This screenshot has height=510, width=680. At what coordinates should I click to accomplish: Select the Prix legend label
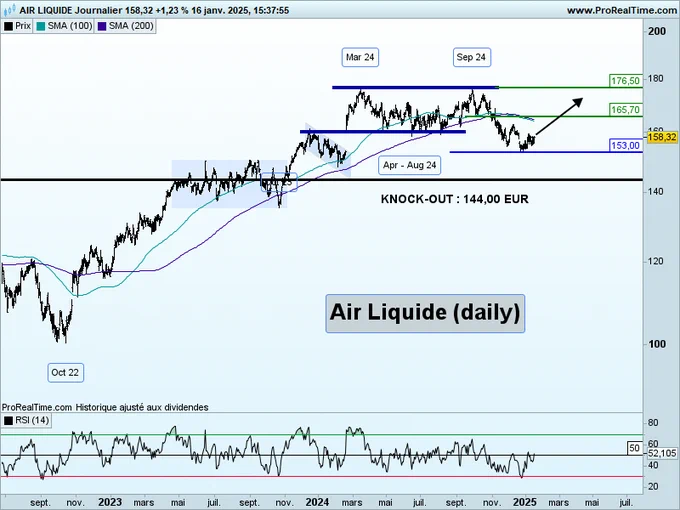point(23,26)
